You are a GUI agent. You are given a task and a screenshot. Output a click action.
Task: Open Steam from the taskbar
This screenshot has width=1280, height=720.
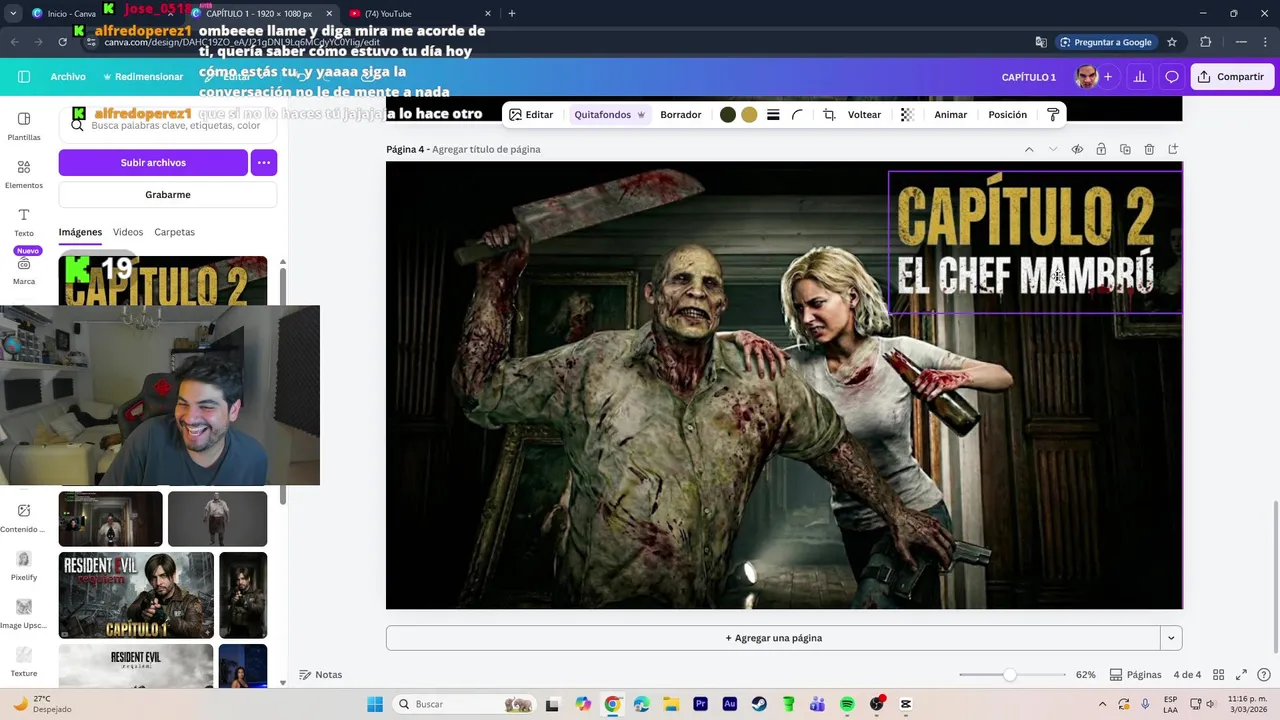[x=759, y=704]
